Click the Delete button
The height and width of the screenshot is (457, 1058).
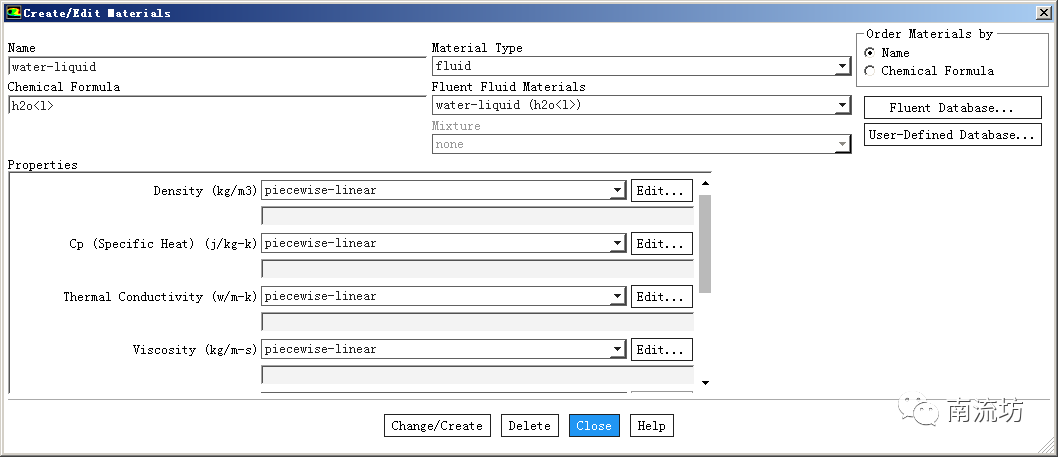[x=530, y=426]
